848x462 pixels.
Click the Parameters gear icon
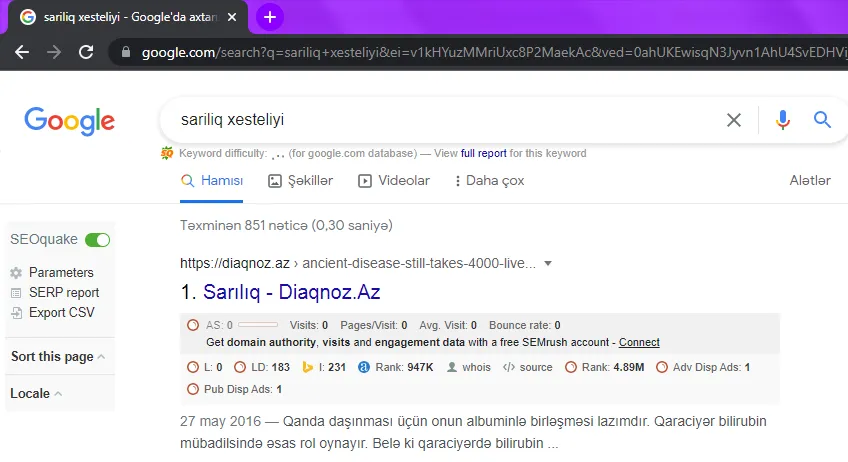pos(16,273)
